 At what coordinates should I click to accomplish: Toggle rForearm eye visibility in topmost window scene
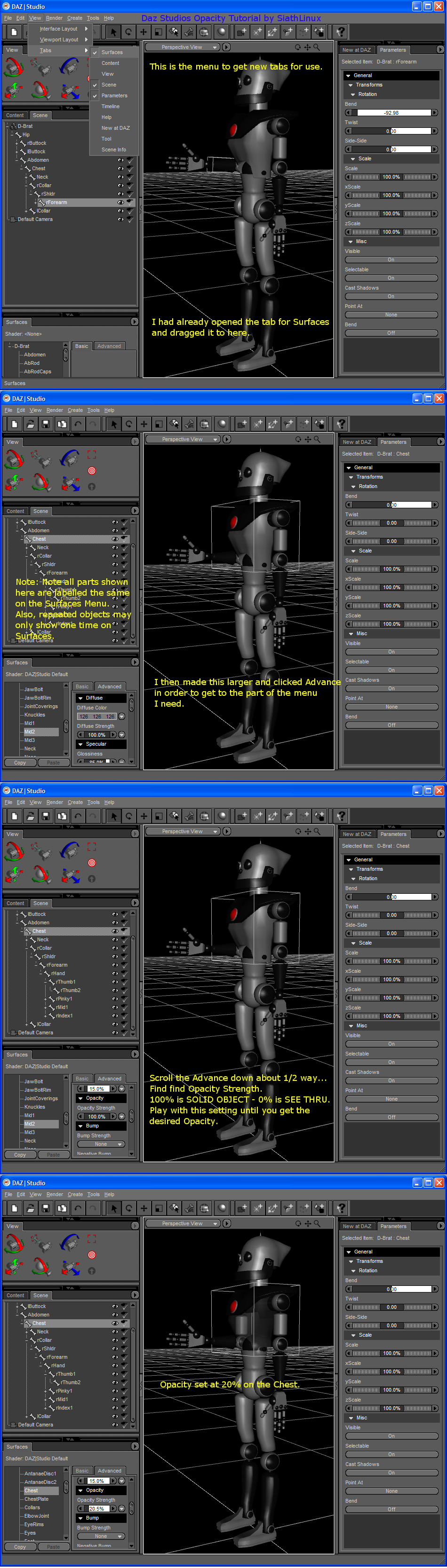pos(120,202)
